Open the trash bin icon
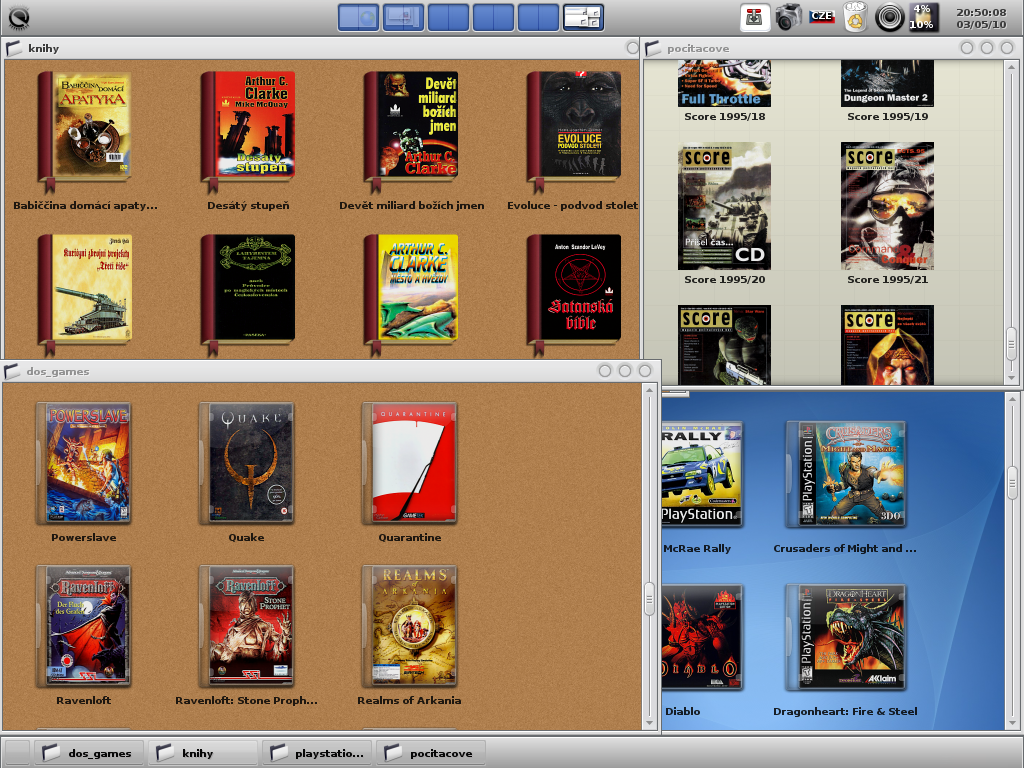Screen dimensions: 1024x768 [x=855, y=18]
